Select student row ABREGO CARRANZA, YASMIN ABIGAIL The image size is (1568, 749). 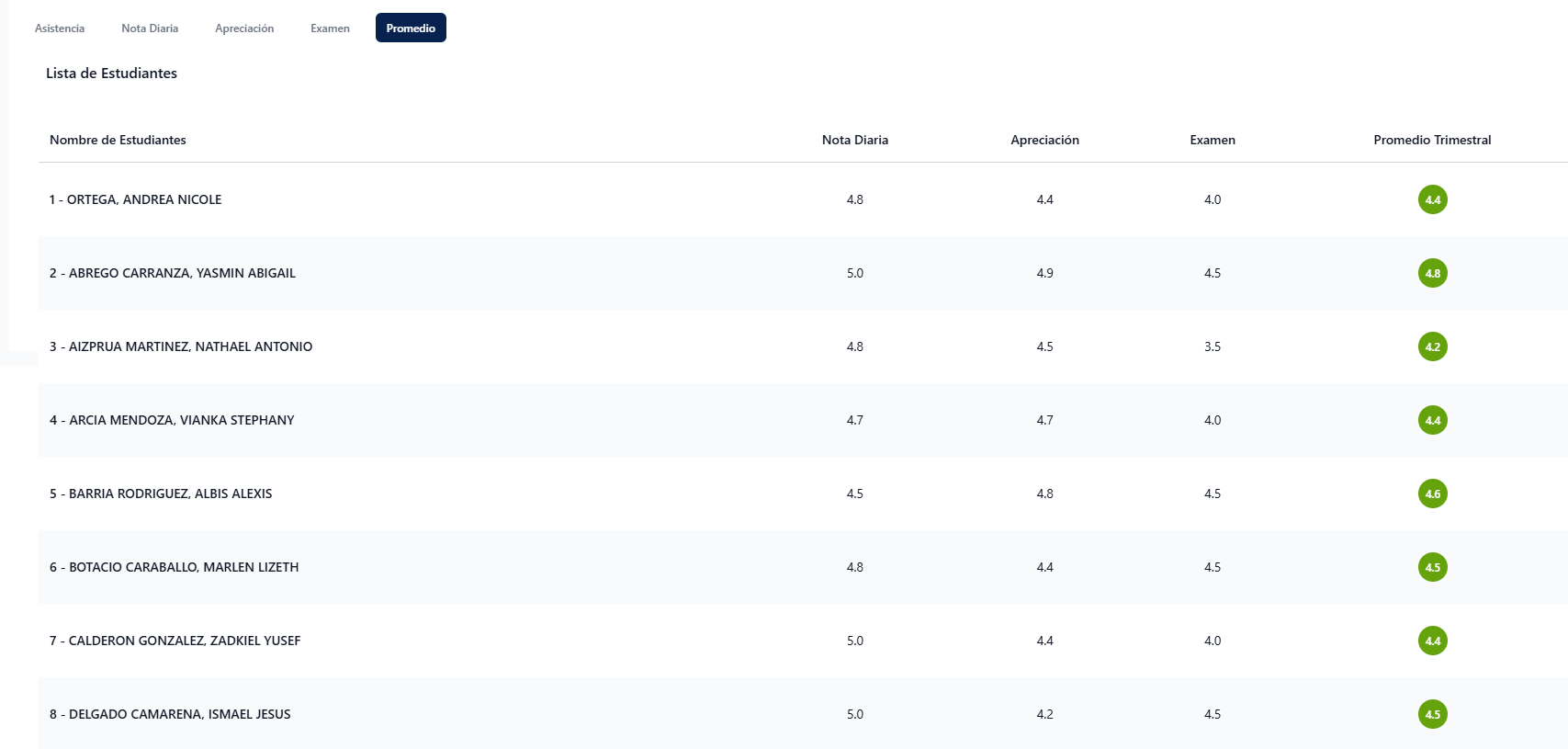click(173, 273)
